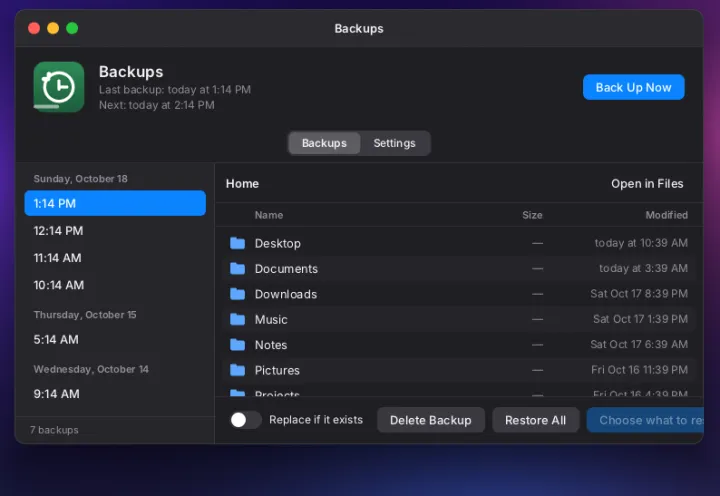Click the Notes folder icon

pos(237,344)
